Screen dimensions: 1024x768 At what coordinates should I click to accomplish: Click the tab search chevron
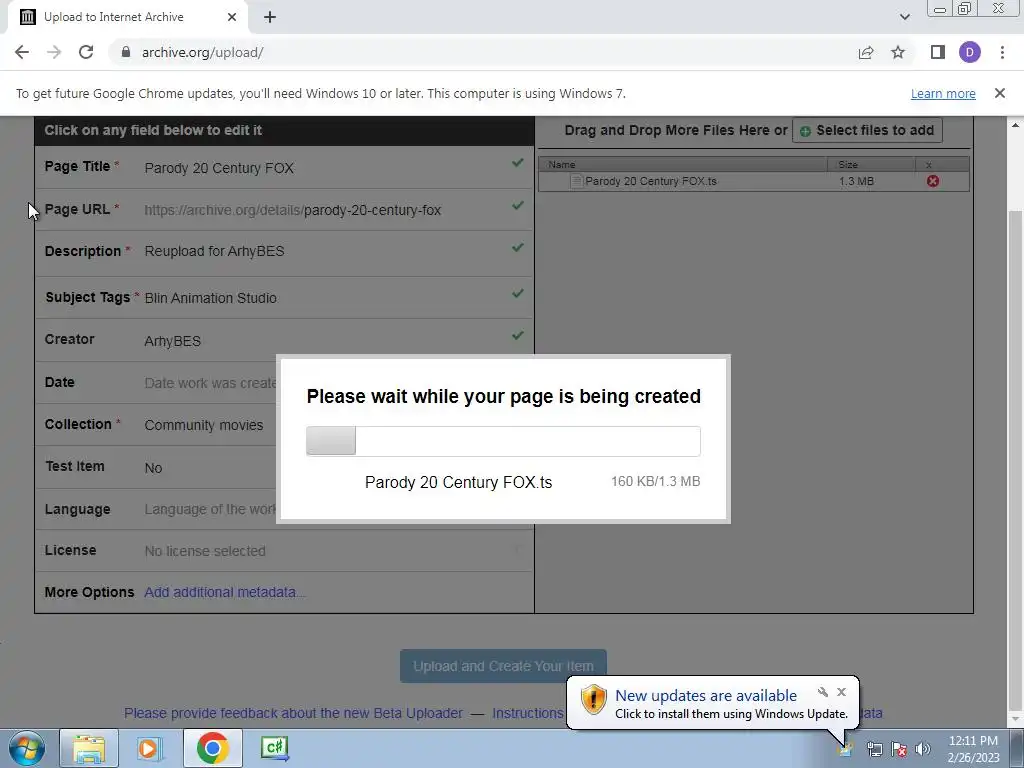pos(904,17)
